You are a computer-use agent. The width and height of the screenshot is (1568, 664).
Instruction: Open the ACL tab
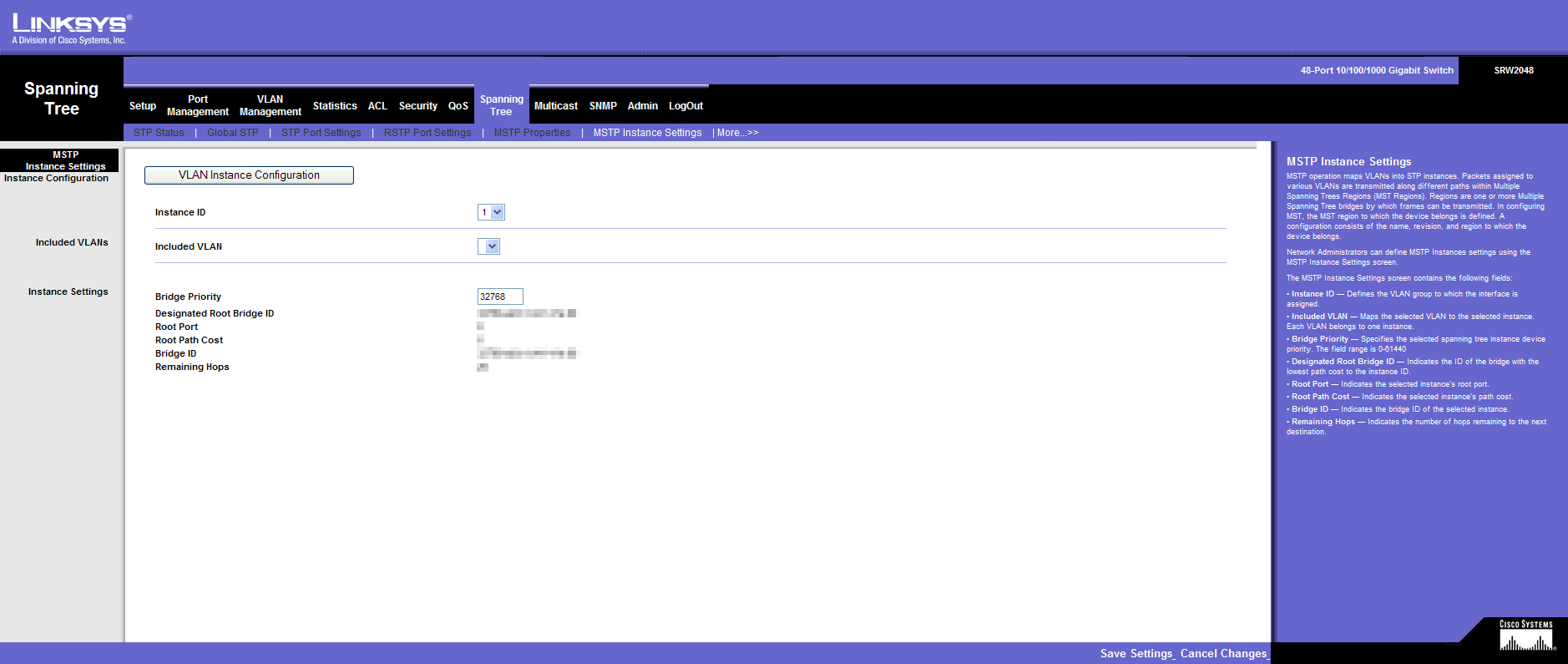click(377, 106)
